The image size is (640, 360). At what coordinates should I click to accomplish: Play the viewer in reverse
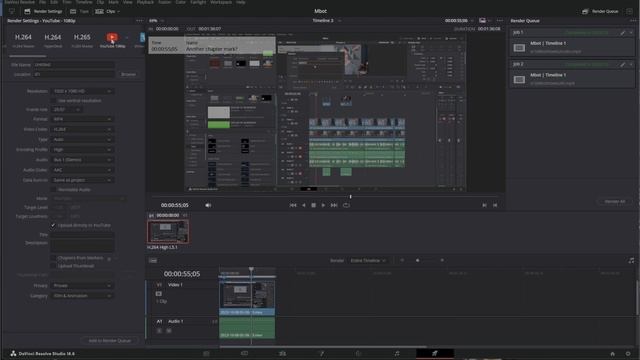pyautogui.click(x=304, y=205)
